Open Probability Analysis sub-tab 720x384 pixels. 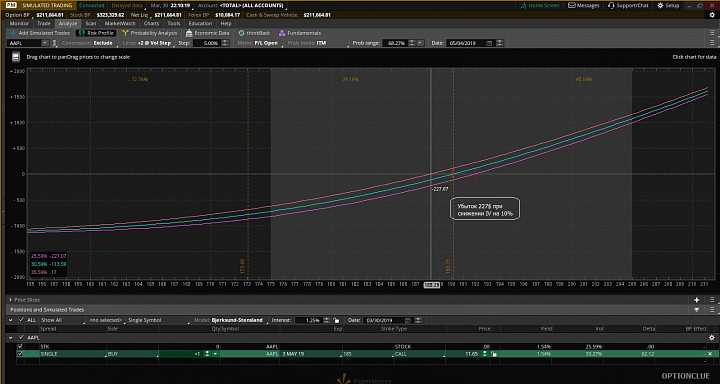tap(150, 33)
